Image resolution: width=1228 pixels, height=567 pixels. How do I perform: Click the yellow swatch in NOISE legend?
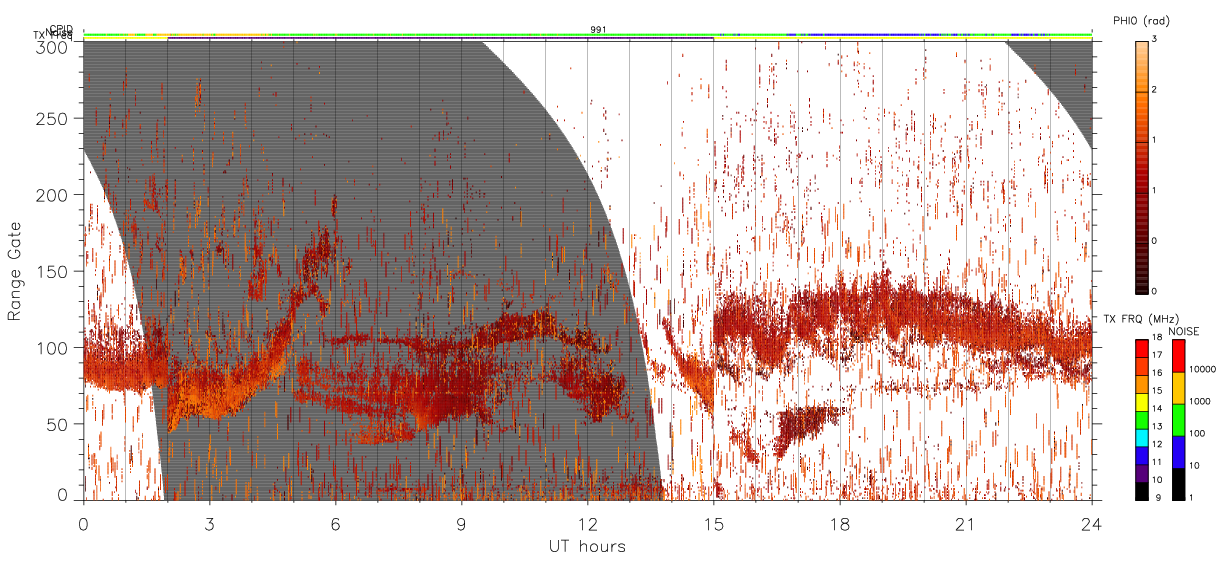[1177, 386]
